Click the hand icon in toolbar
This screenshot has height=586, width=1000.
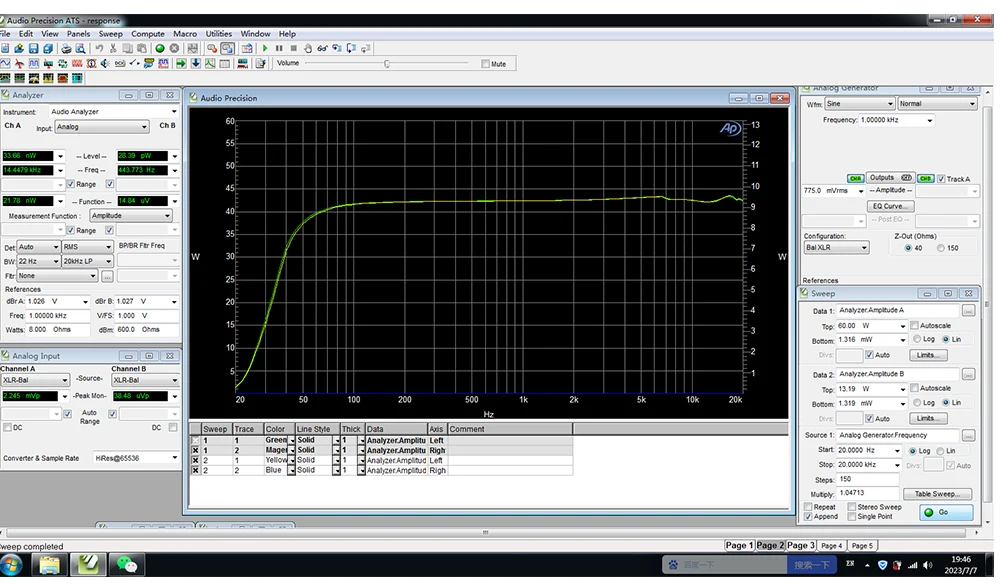coord(307,48)
